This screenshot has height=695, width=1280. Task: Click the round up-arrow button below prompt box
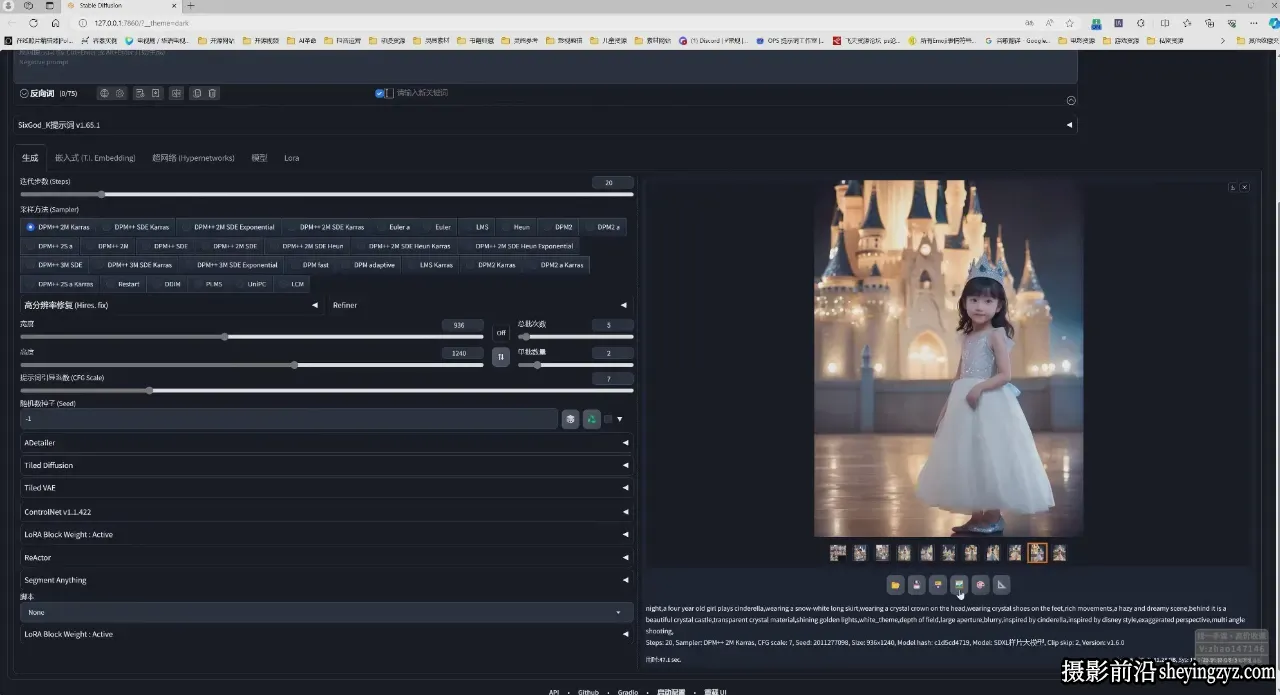click(1071, 101)
